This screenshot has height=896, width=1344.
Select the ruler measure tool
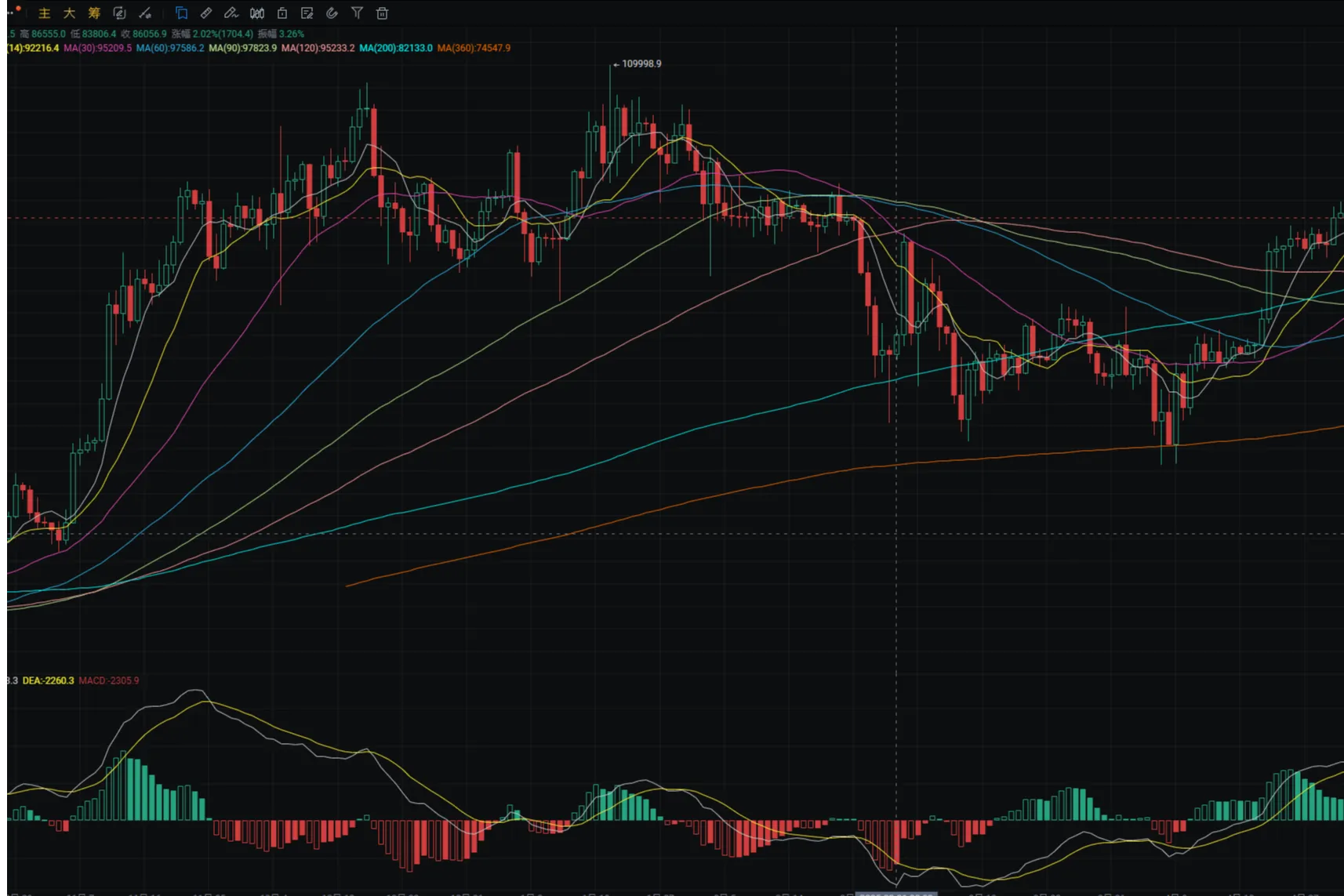click(206, 13)
